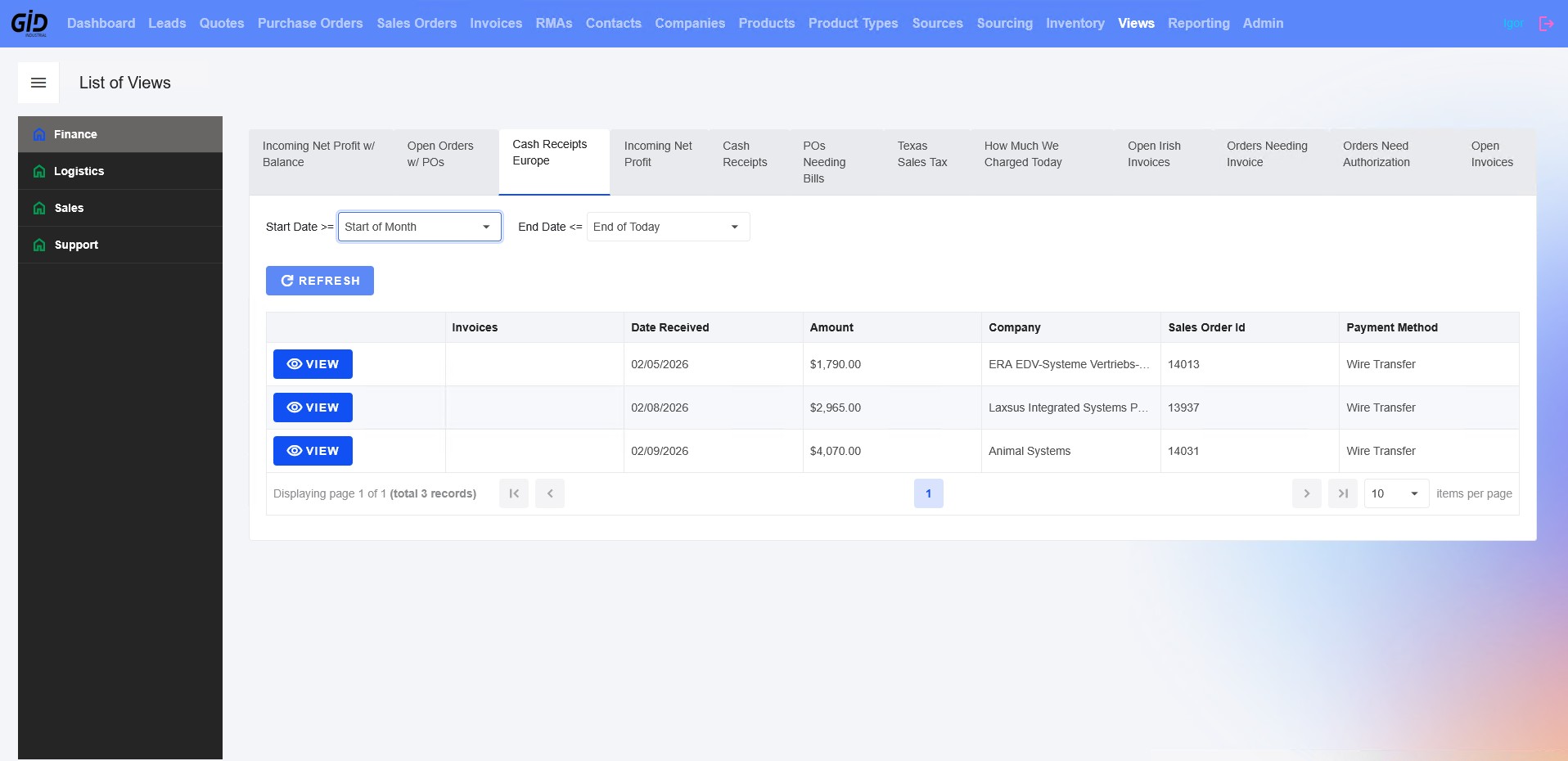Image resolution: width=1568 pixels, height=761 pixels.
Task: Go to Sourcing page
Action: (x=1005, y=24)
